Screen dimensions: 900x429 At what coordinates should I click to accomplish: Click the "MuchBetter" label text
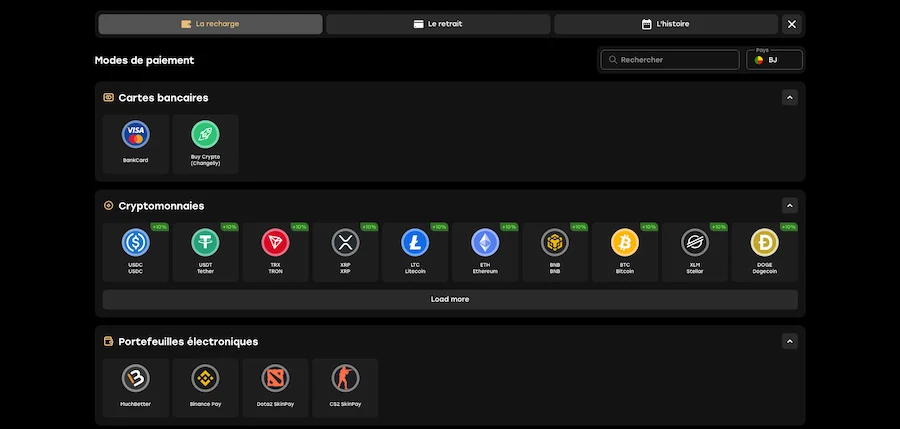tap(135, 404)
